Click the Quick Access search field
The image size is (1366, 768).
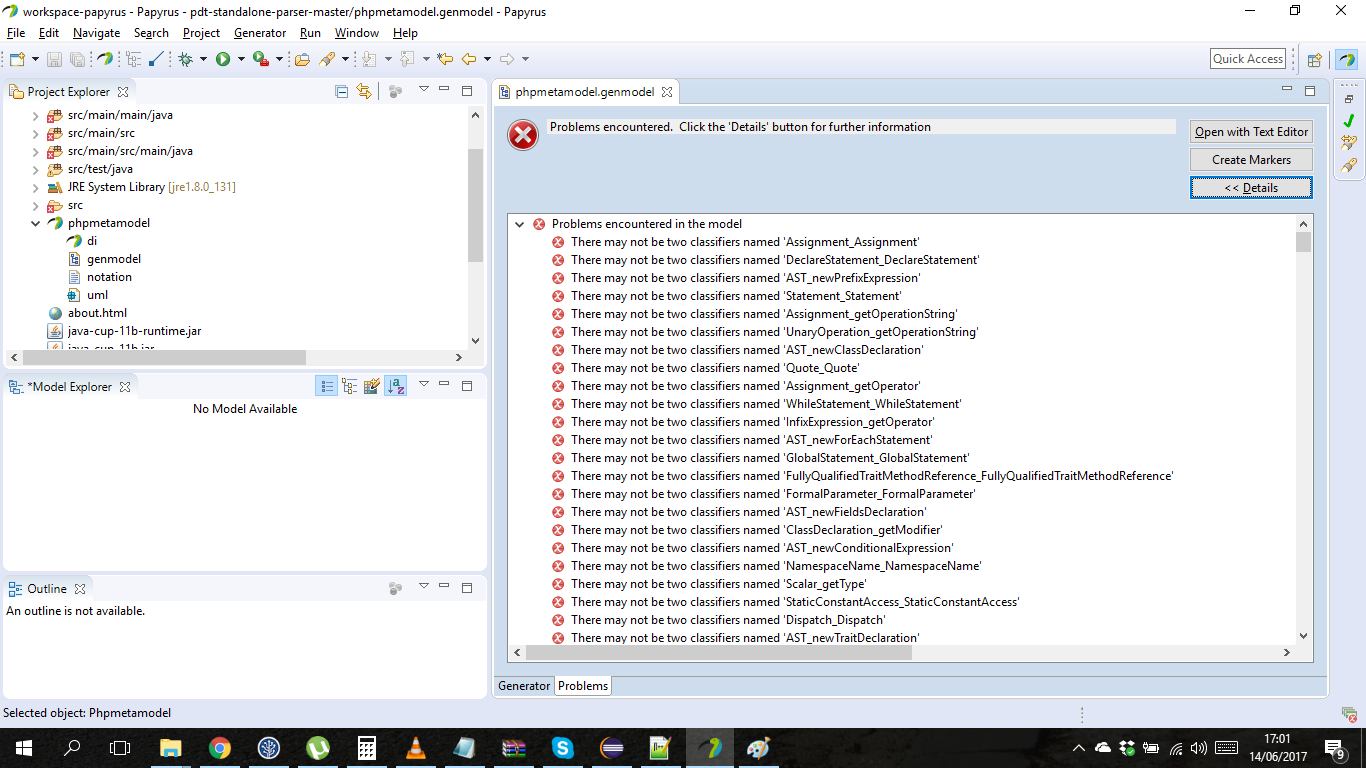pos(1248,59)
